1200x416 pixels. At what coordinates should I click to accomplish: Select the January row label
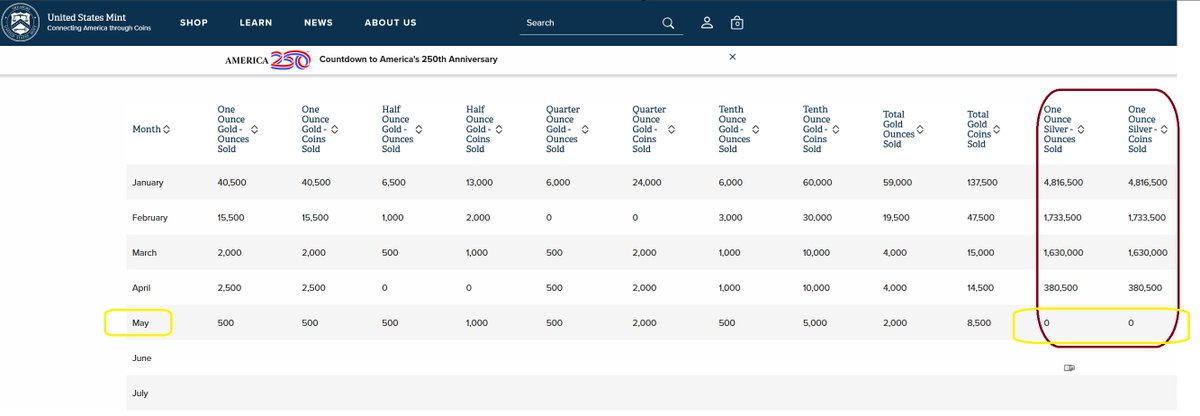148,183
